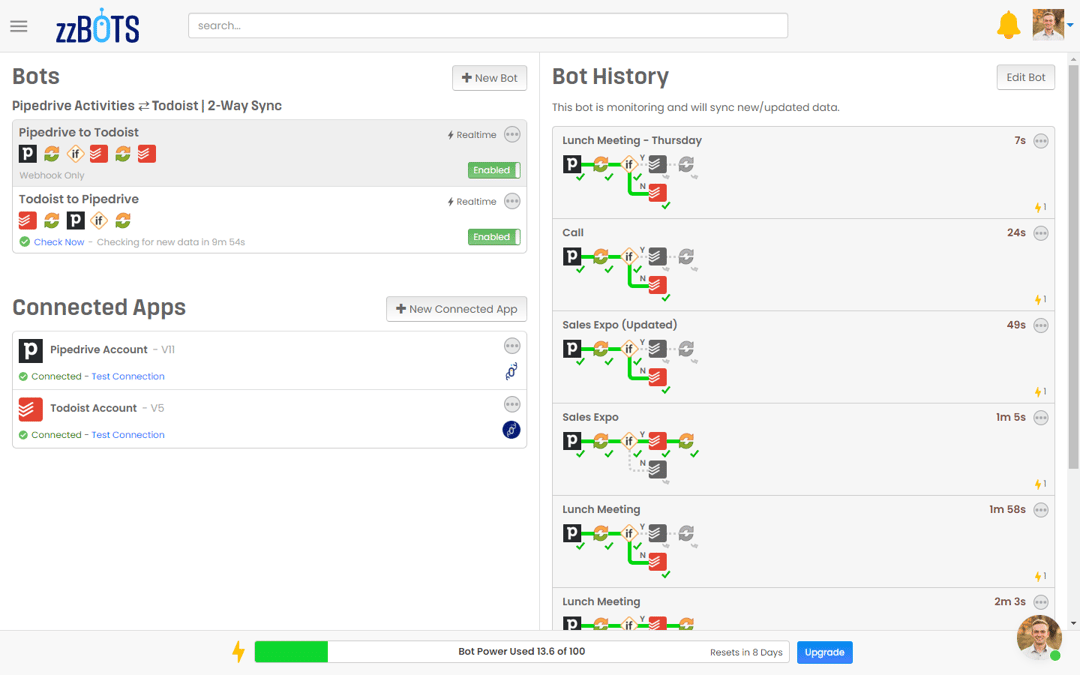Click inside the search field
Viewport: 1080px width, 675px height.
coord(487,25)
